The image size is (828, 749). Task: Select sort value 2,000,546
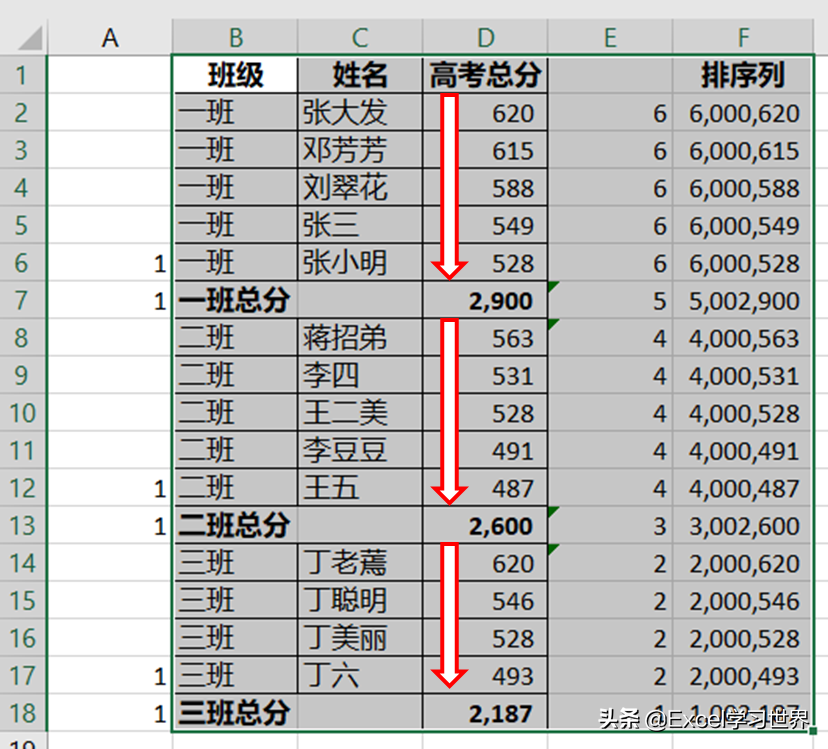pyautogui.click(x=743, y=600)
